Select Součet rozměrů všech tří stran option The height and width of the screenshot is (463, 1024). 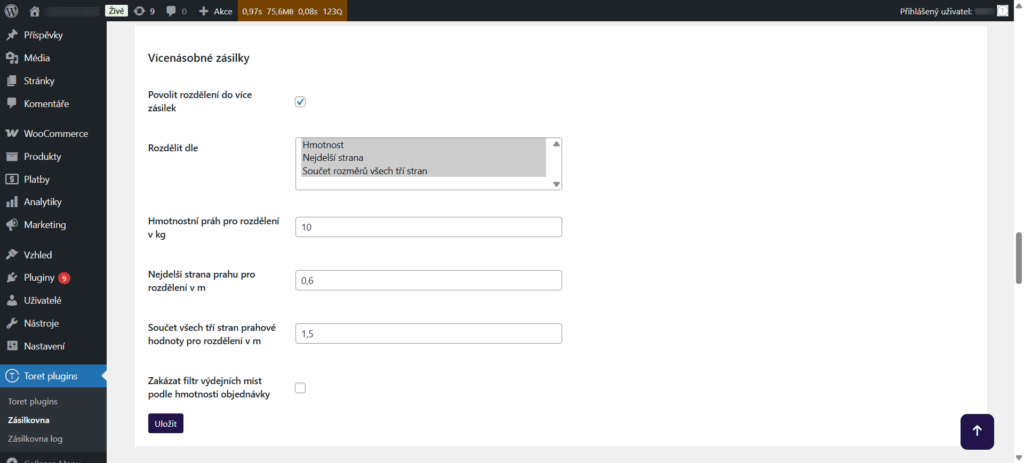pos(423,171)
